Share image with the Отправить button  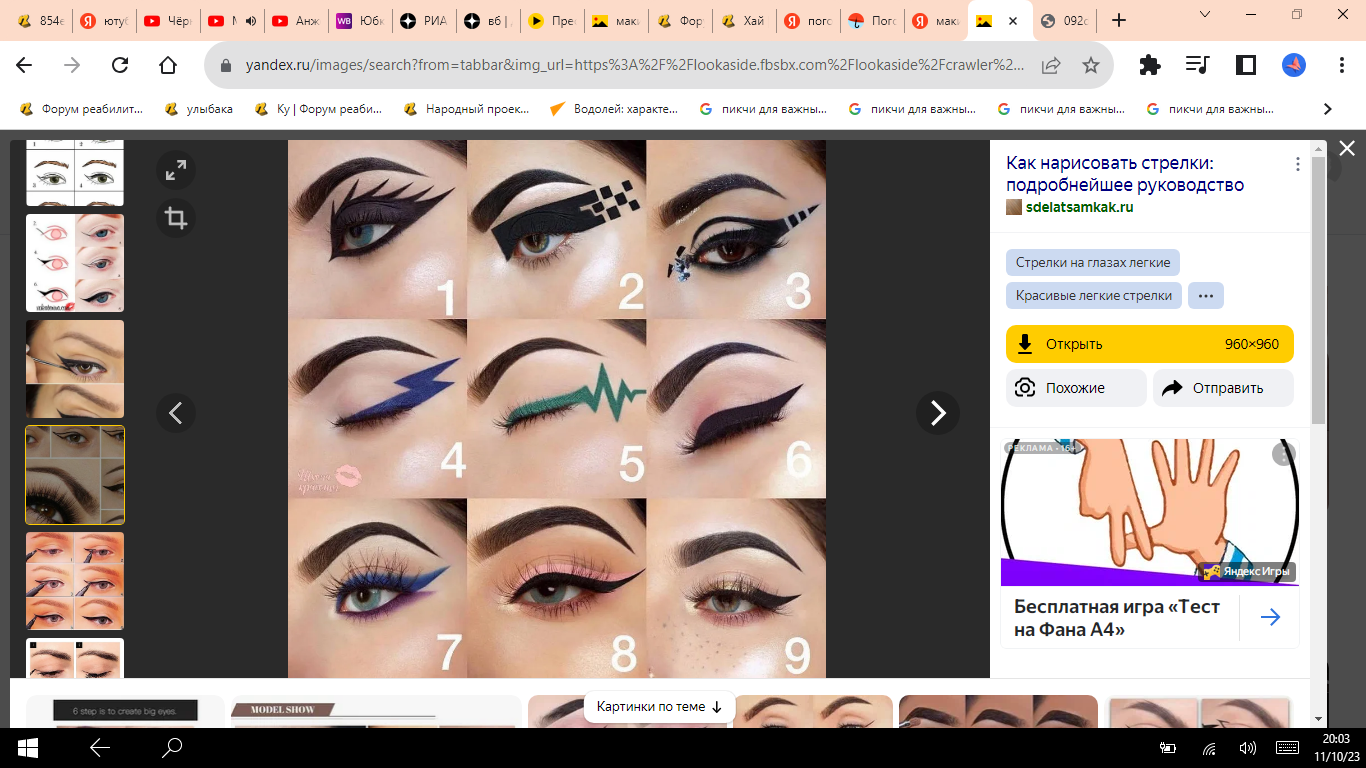pos(1222,388)
